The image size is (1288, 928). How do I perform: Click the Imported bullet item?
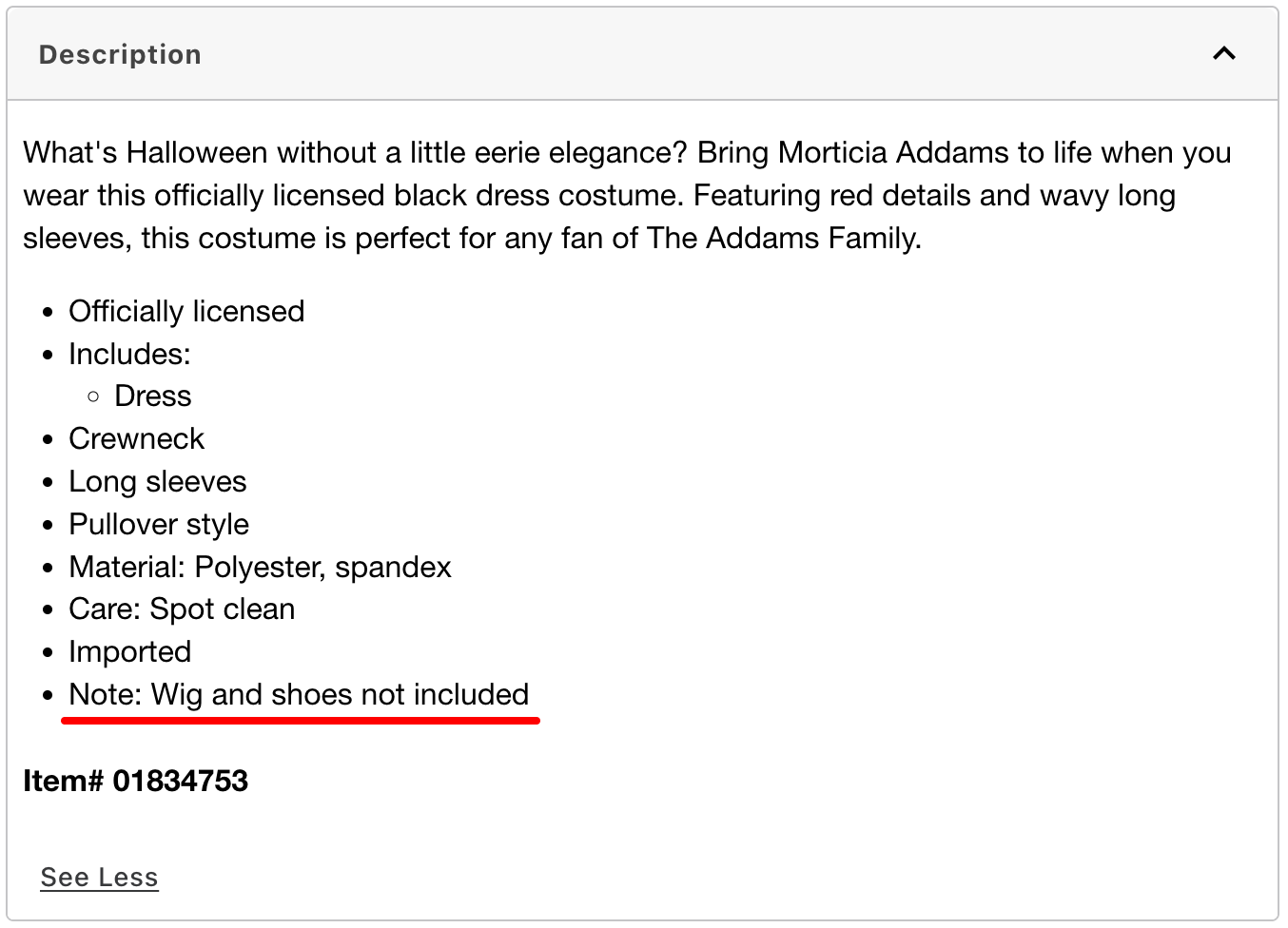click(x=129, y=651)
